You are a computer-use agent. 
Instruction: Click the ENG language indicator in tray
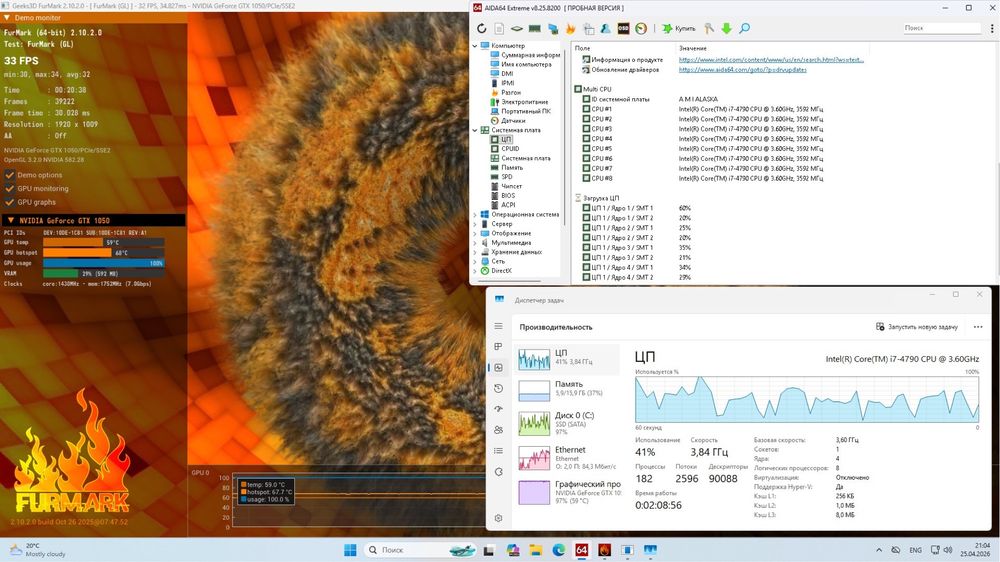pyautogui.click(x=915, y=550)
